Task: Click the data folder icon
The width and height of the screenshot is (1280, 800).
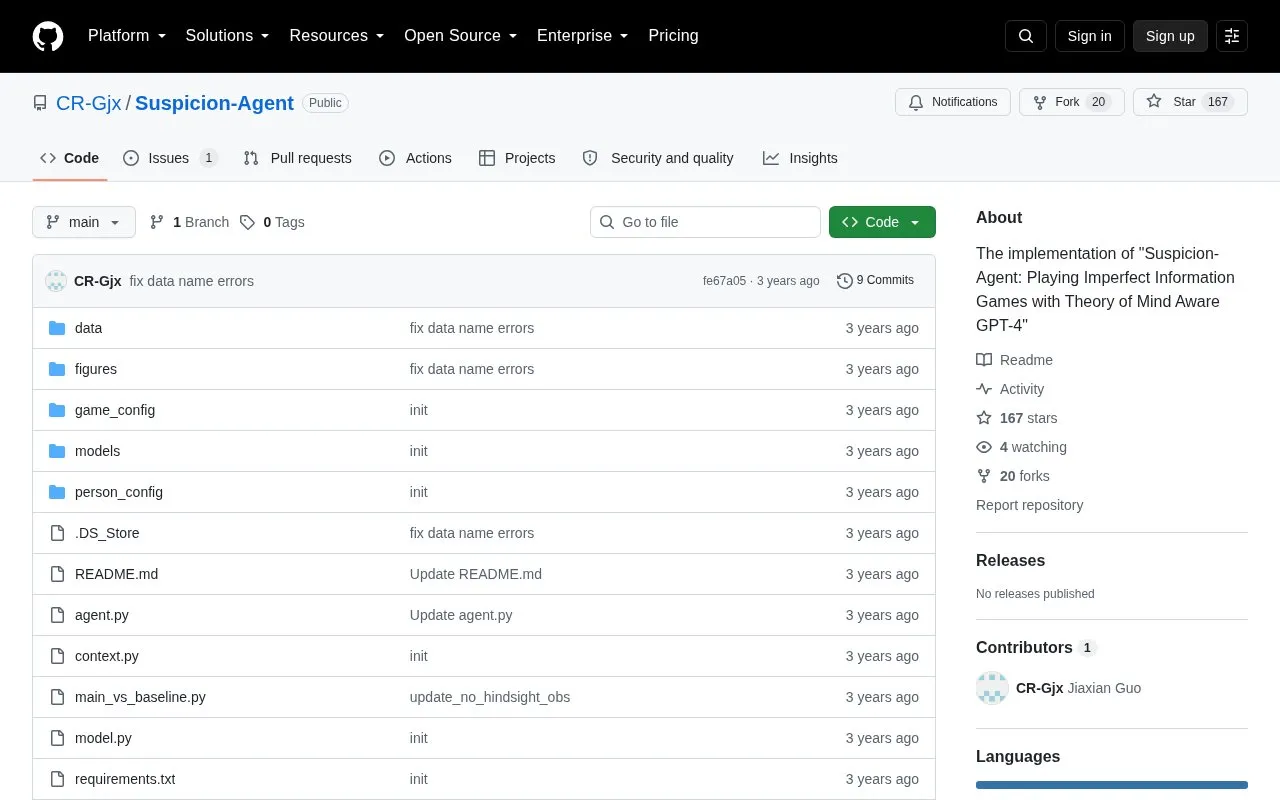Action: [x=57, y=328]
